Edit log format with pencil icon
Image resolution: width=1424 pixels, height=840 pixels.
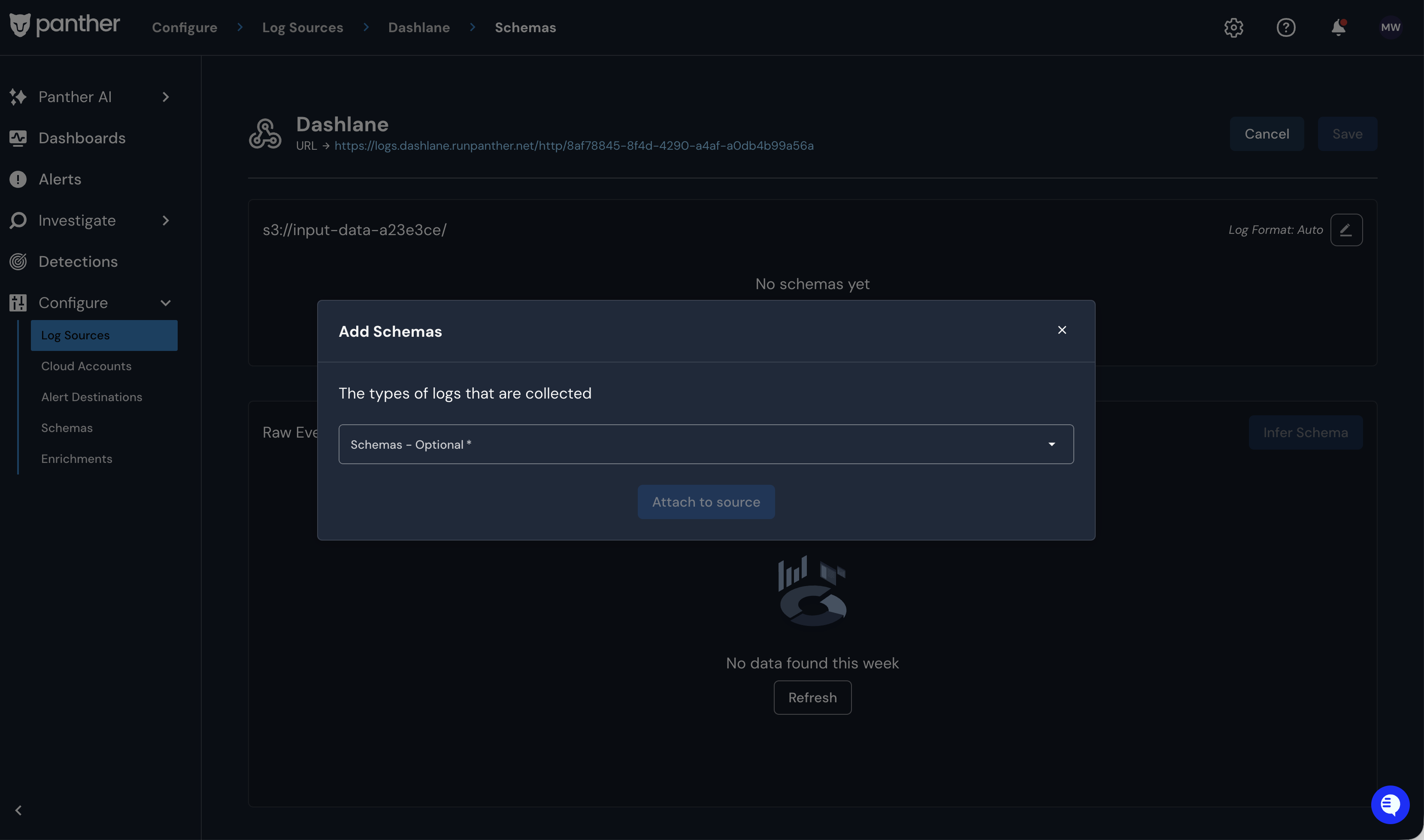(1346, 230)
